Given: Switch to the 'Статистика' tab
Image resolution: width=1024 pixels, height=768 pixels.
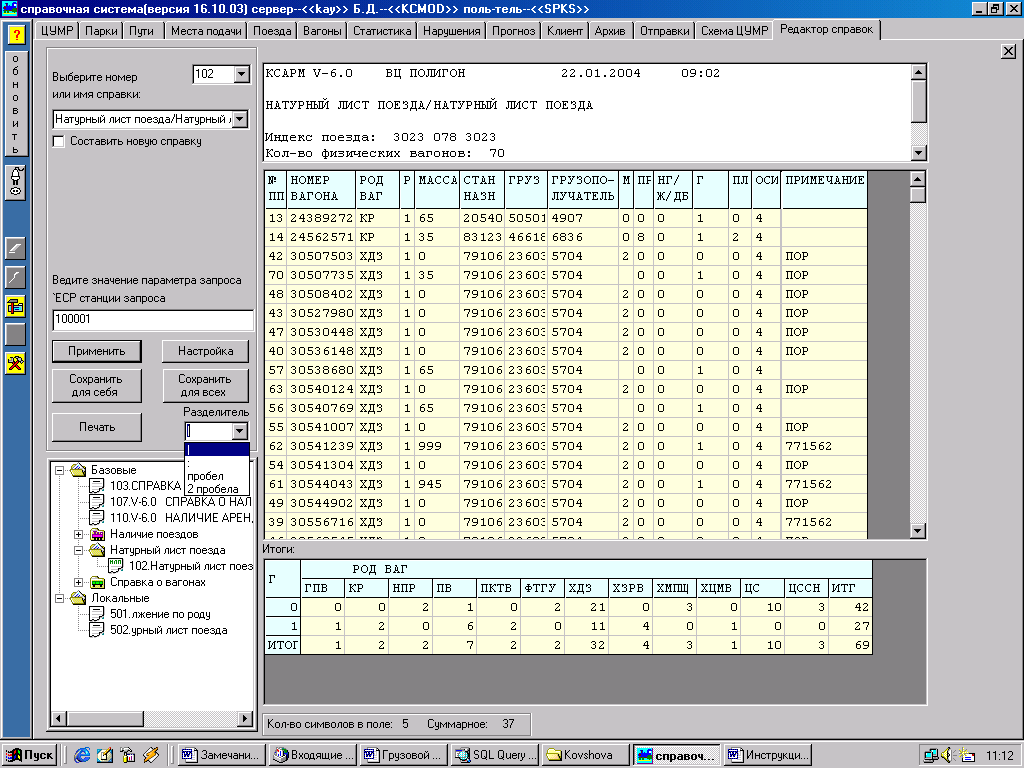Looking at the screenshot, I should click(x=382, y=31).
